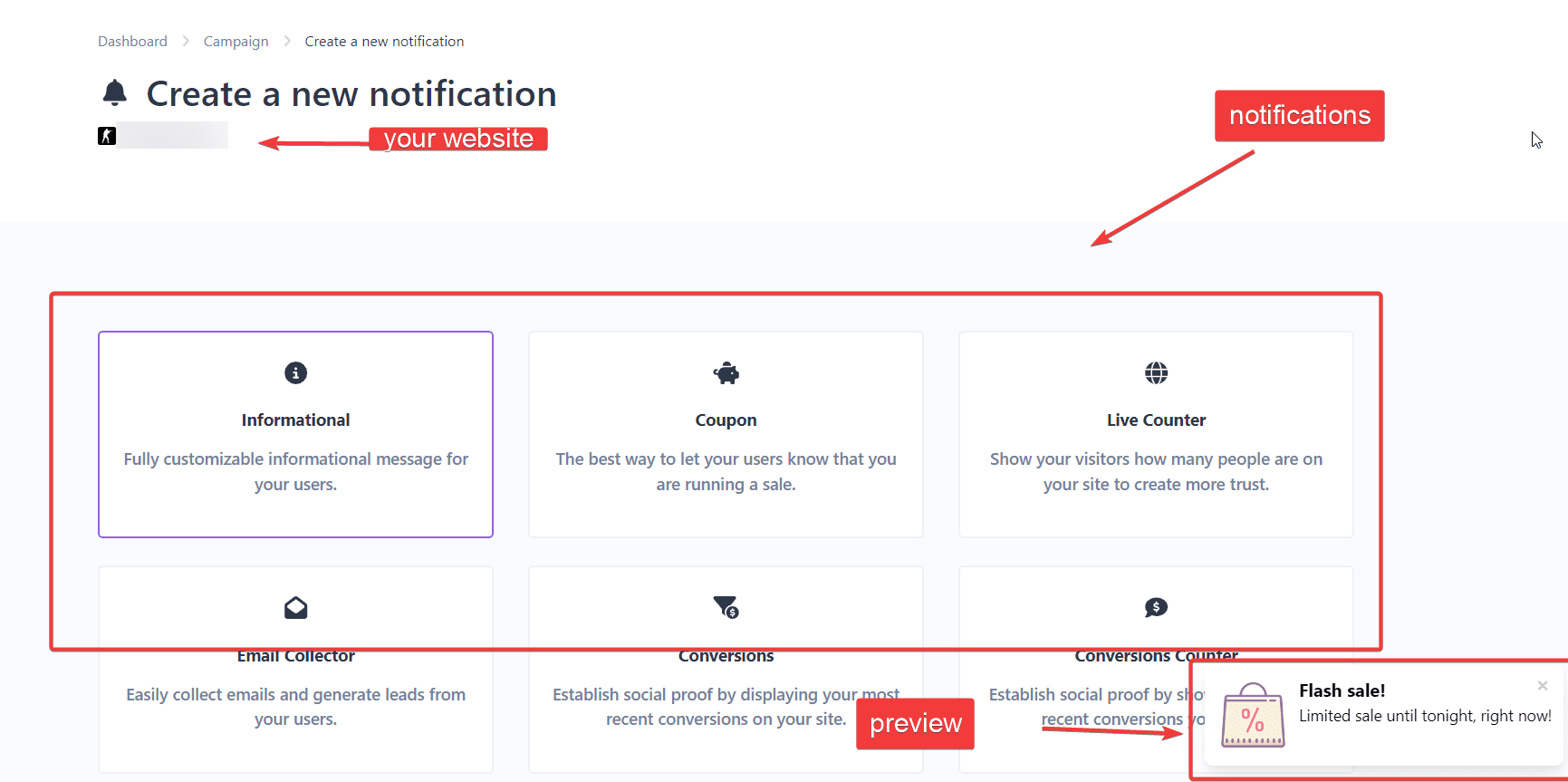Click the Flash sale shopping bag image

click(x=1253, y=716)
